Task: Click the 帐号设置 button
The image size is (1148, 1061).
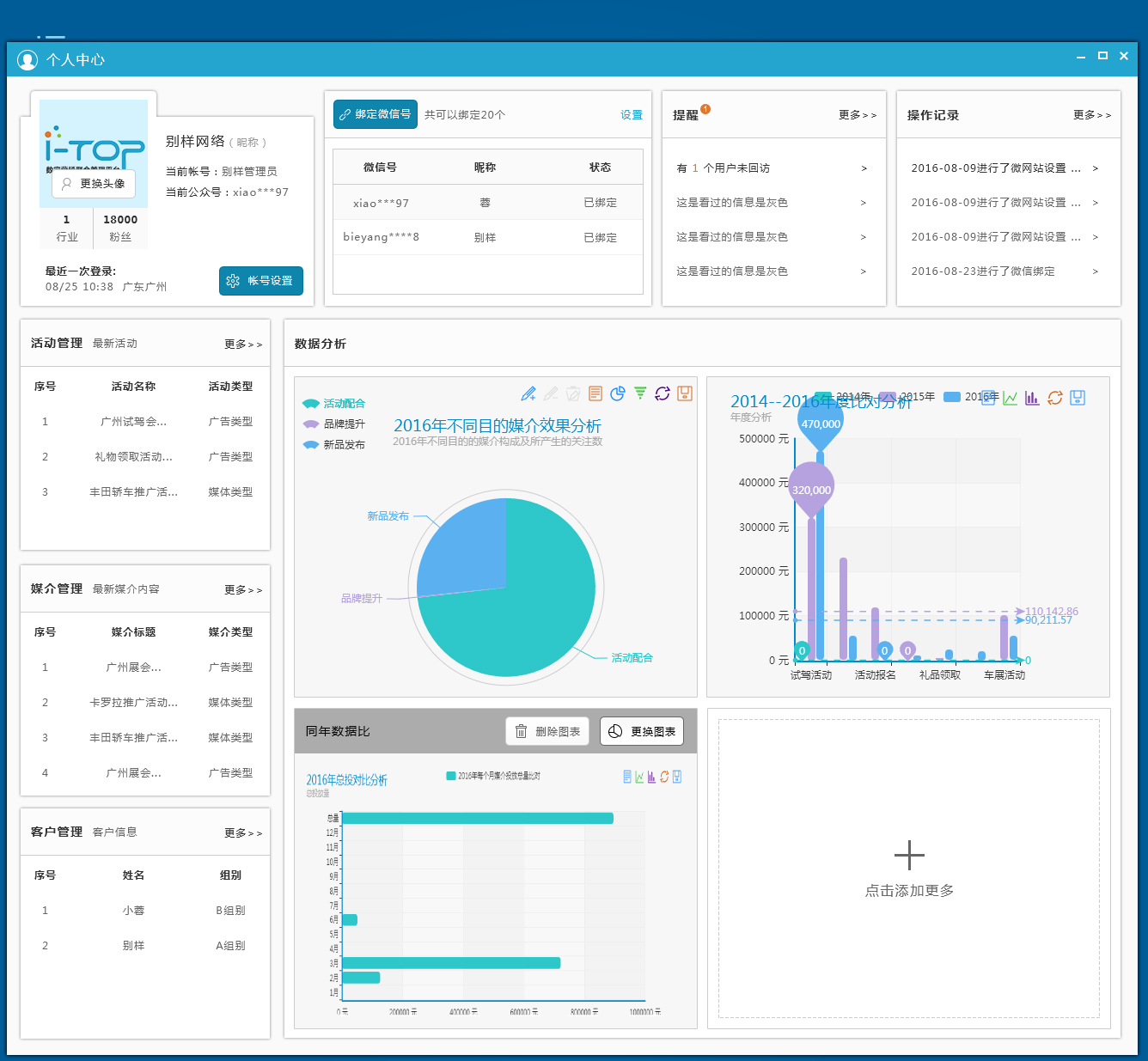Action: pos(261,281)
